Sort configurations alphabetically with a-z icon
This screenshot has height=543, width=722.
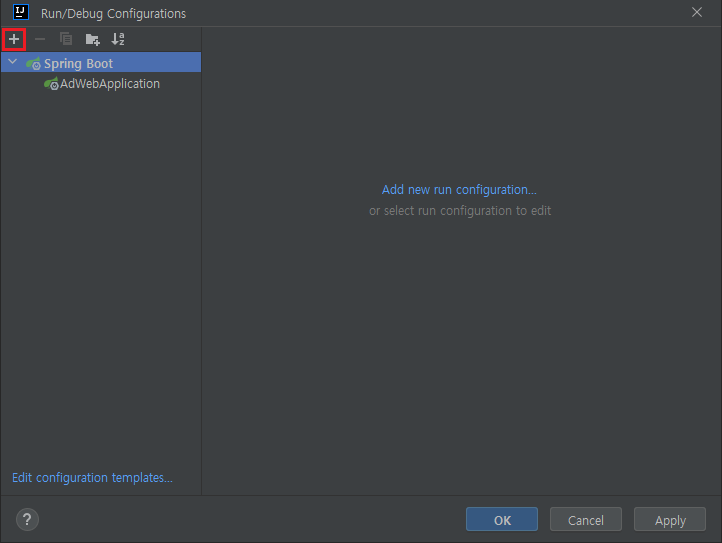118,39
